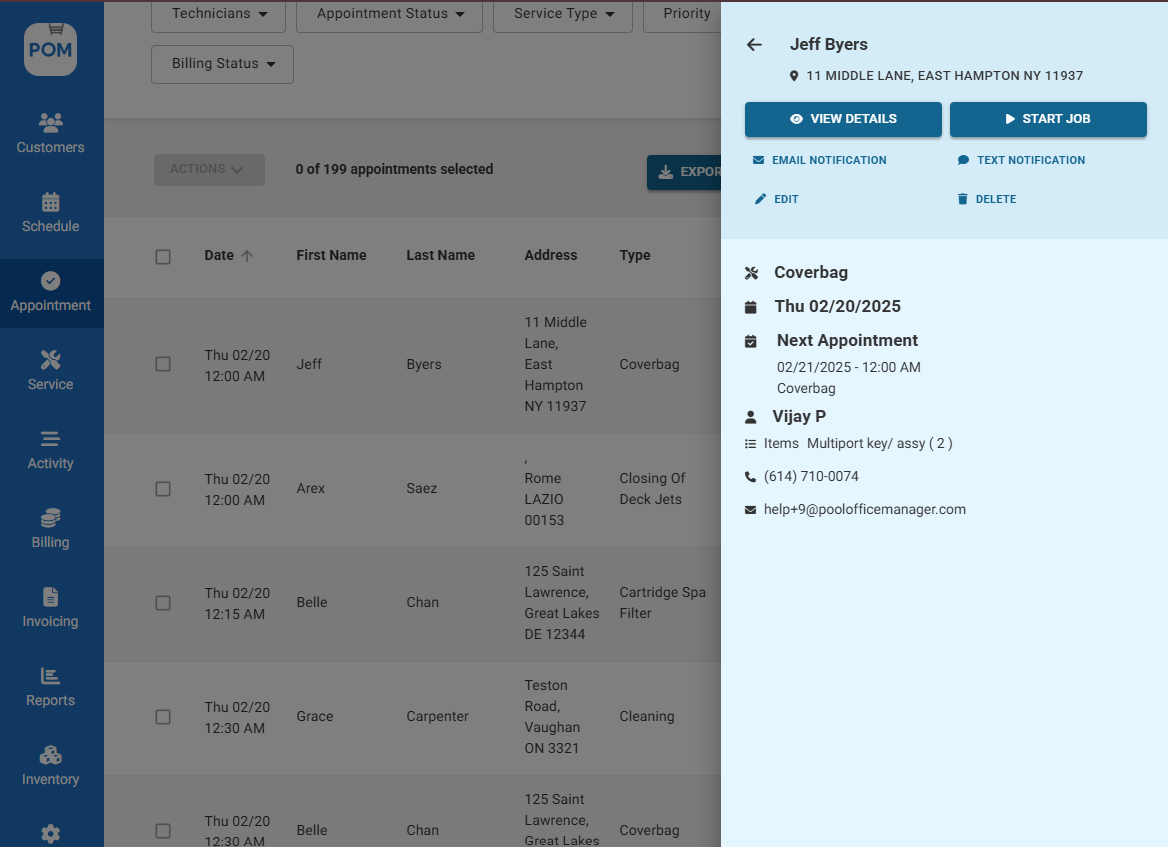The height and width of the screenshot is (847, 1168).
Task: Click the View Details button
Action: pos(843,119)
